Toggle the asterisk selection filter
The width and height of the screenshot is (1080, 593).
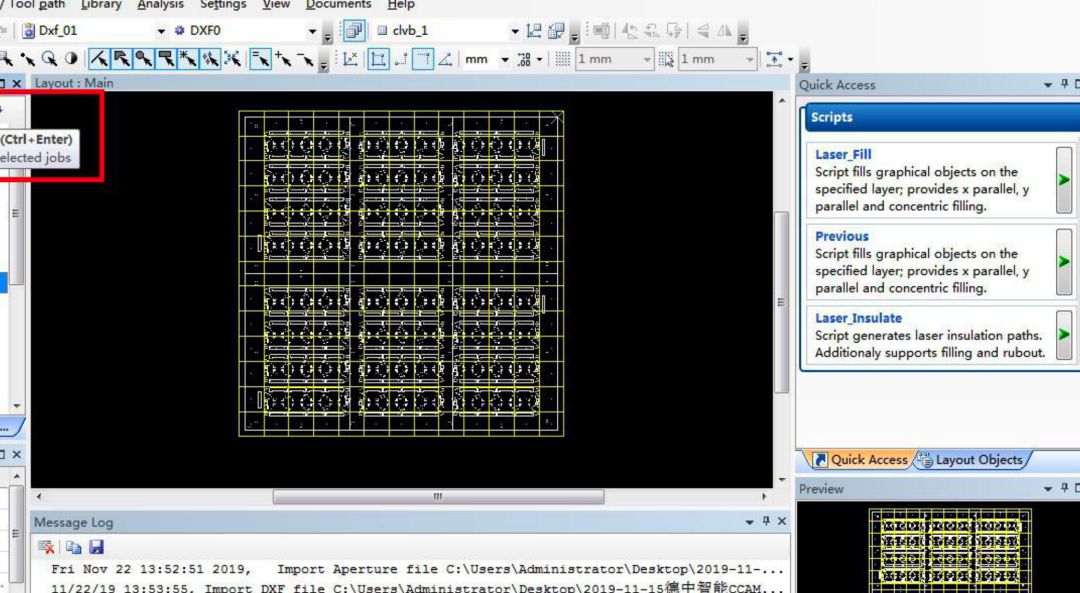tap(187, 59)
